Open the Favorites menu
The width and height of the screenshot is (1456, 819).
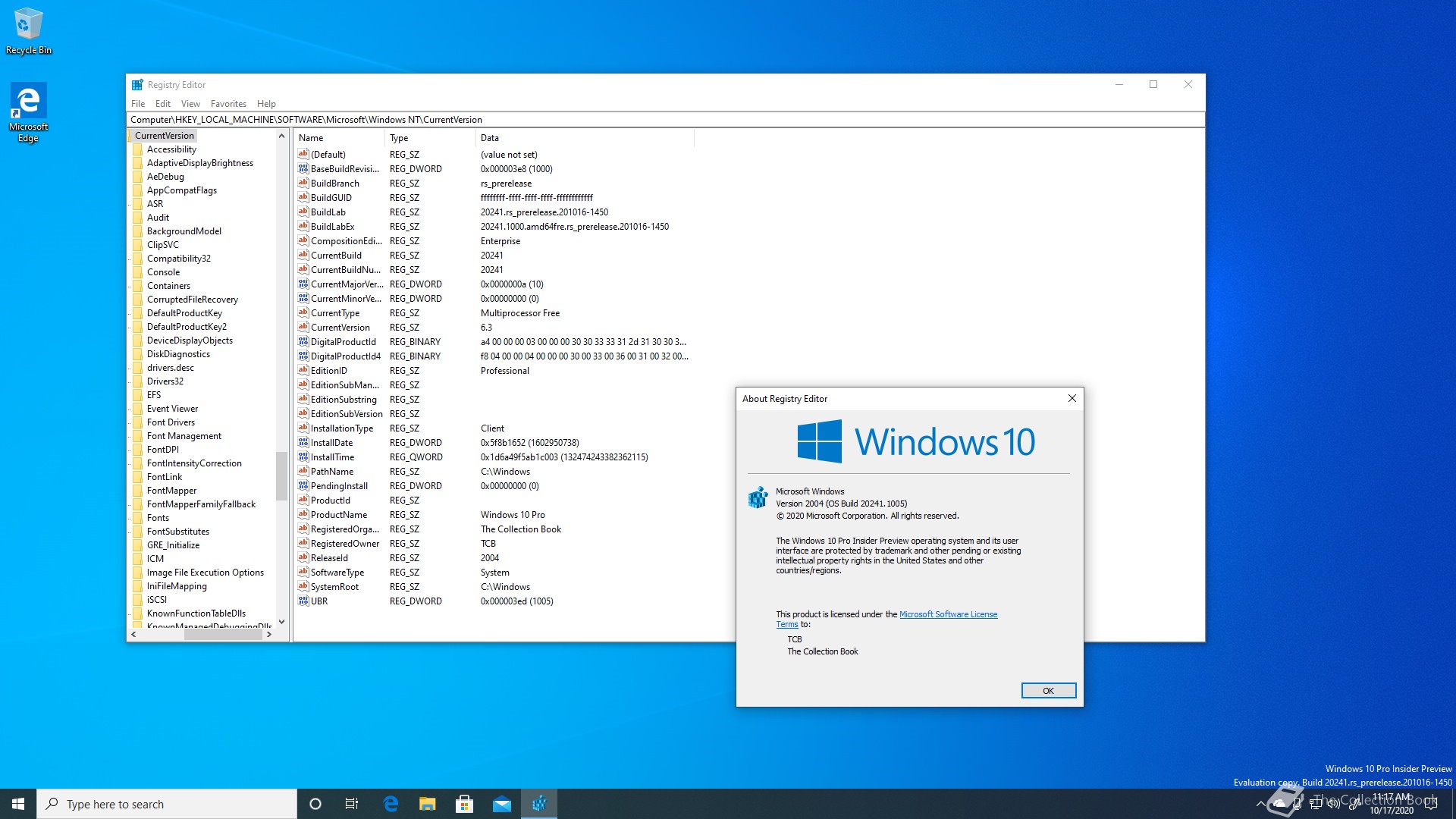pos(228,104)
